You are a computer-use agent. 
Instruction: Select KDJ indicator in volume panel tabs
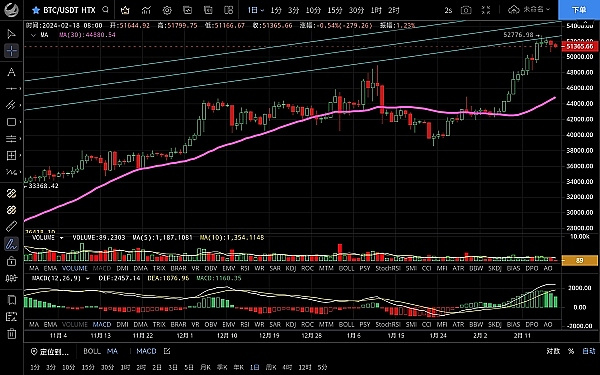point(291,268)
